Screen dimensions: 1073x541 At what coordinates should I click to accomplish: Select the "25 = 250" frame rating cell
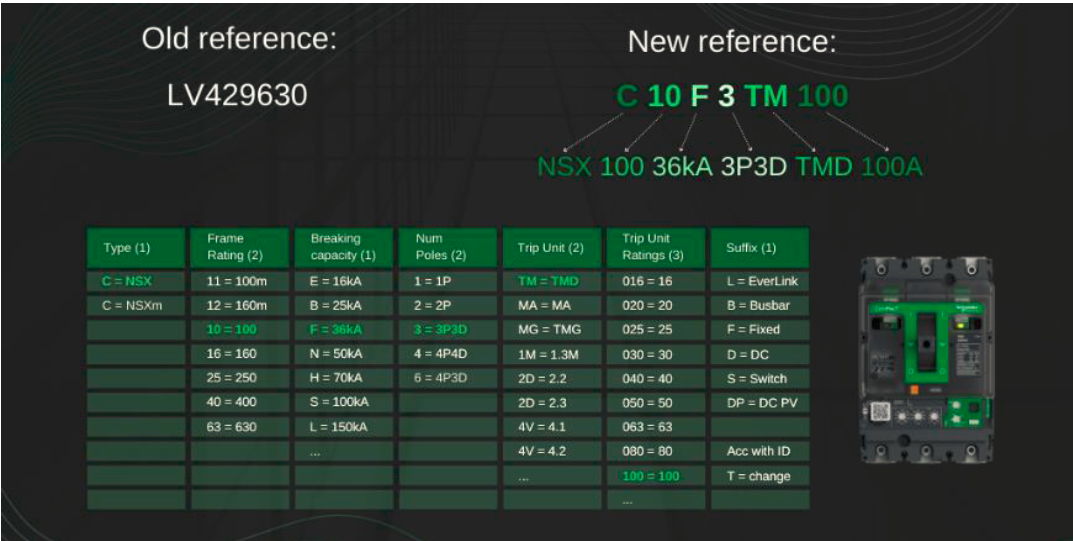(x=240, y=378)
